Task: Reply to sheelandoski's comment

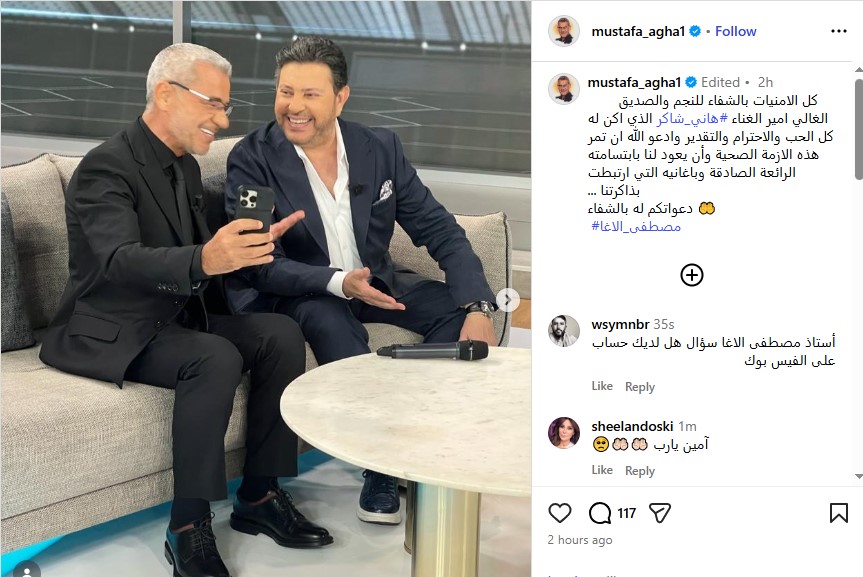Action: pos(640,471)
